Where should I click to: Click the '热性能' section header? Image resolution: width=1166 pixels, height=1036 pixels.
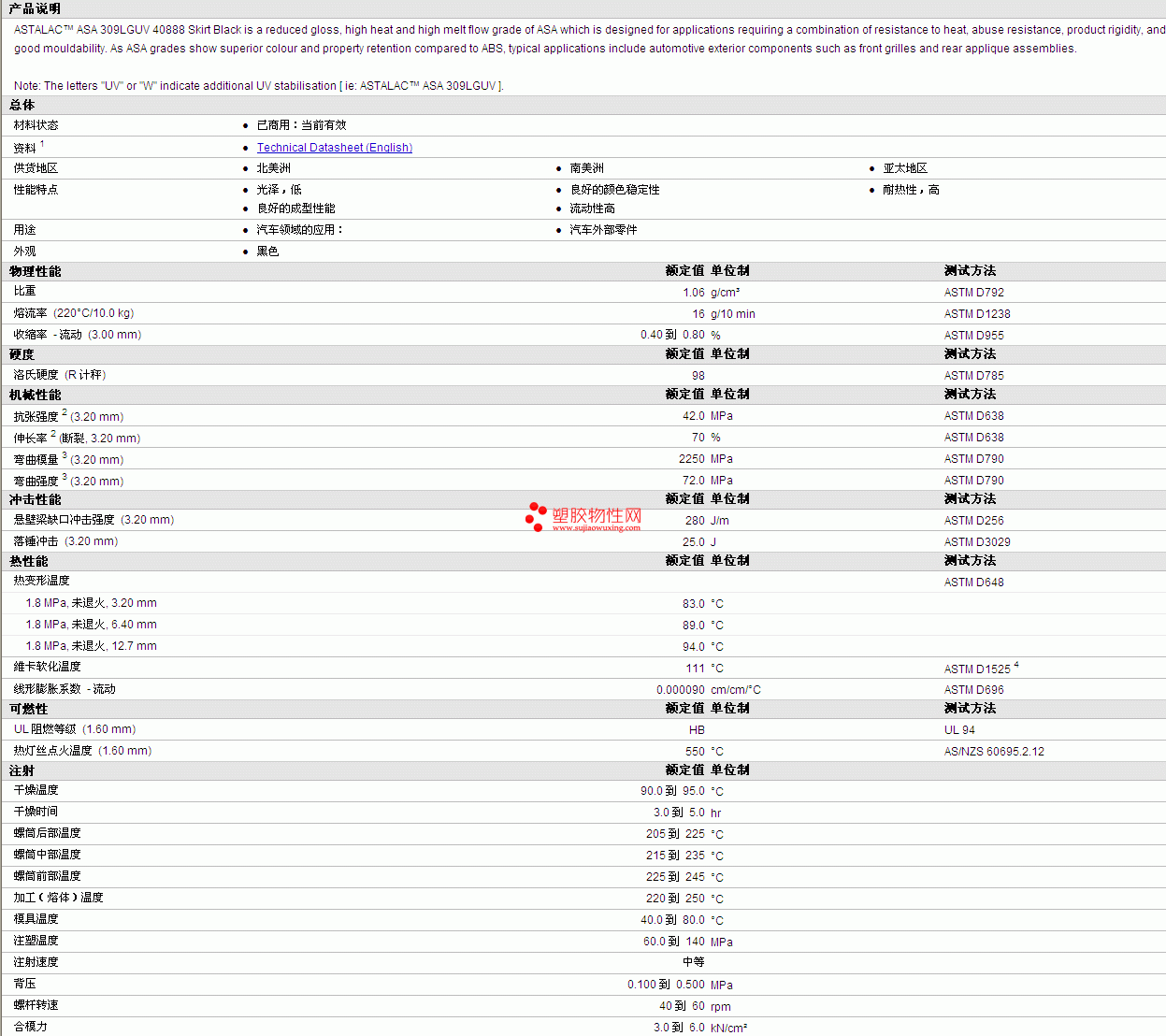pyautogui.click(x=29, y=561)
